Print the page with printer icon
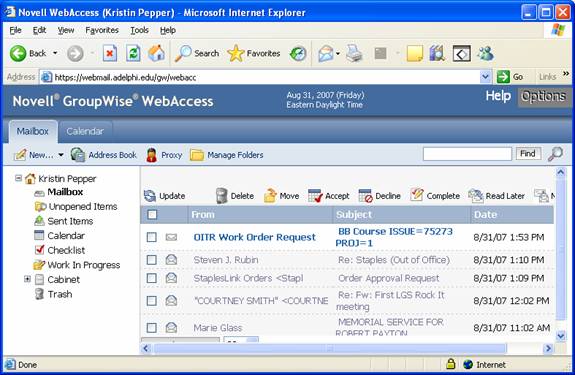 [354, 54]
